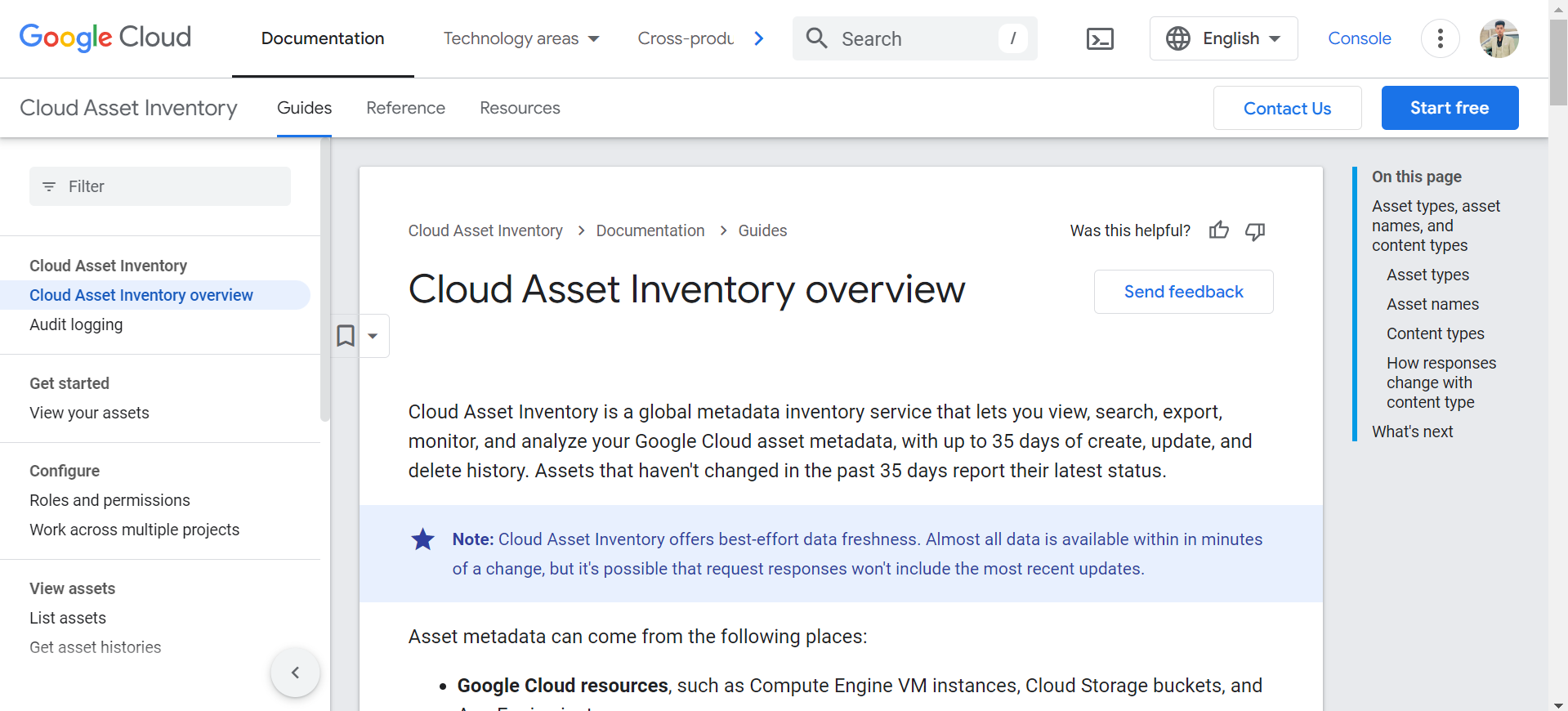Switch to the Guides tab
The height and width of the screenshot is (711, 1568).
(304, 108)
